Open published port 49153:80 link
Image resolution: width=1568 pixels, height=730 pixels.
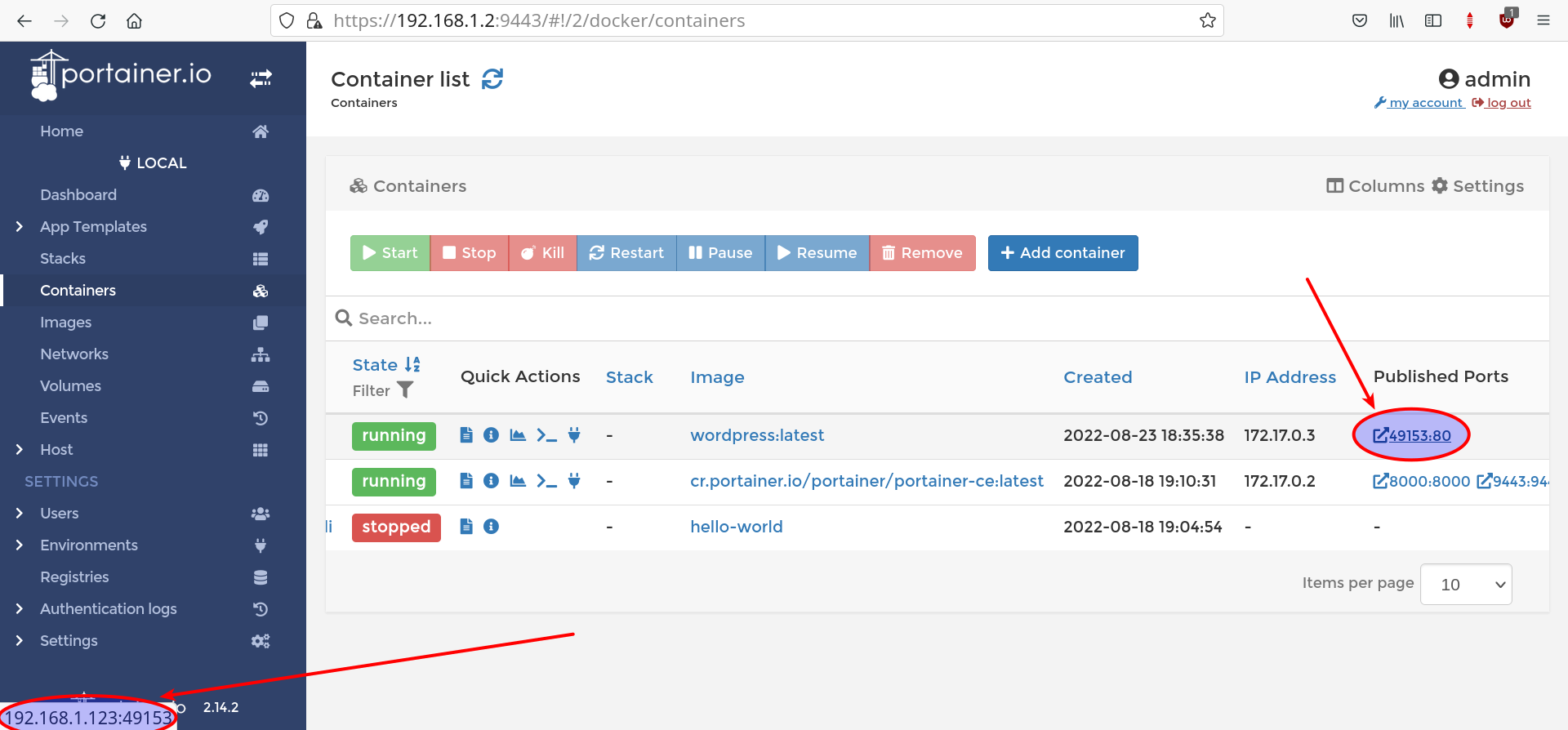tap(1412, 435)
